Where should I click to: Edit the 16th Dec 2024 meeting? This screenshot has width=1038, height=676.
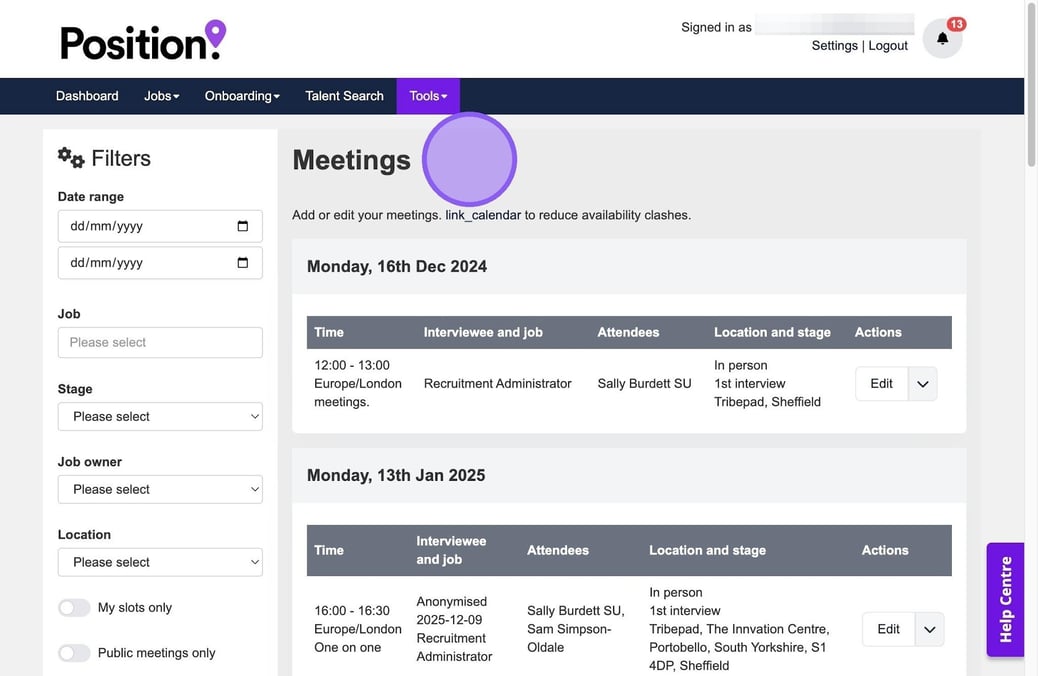[881, 384]
